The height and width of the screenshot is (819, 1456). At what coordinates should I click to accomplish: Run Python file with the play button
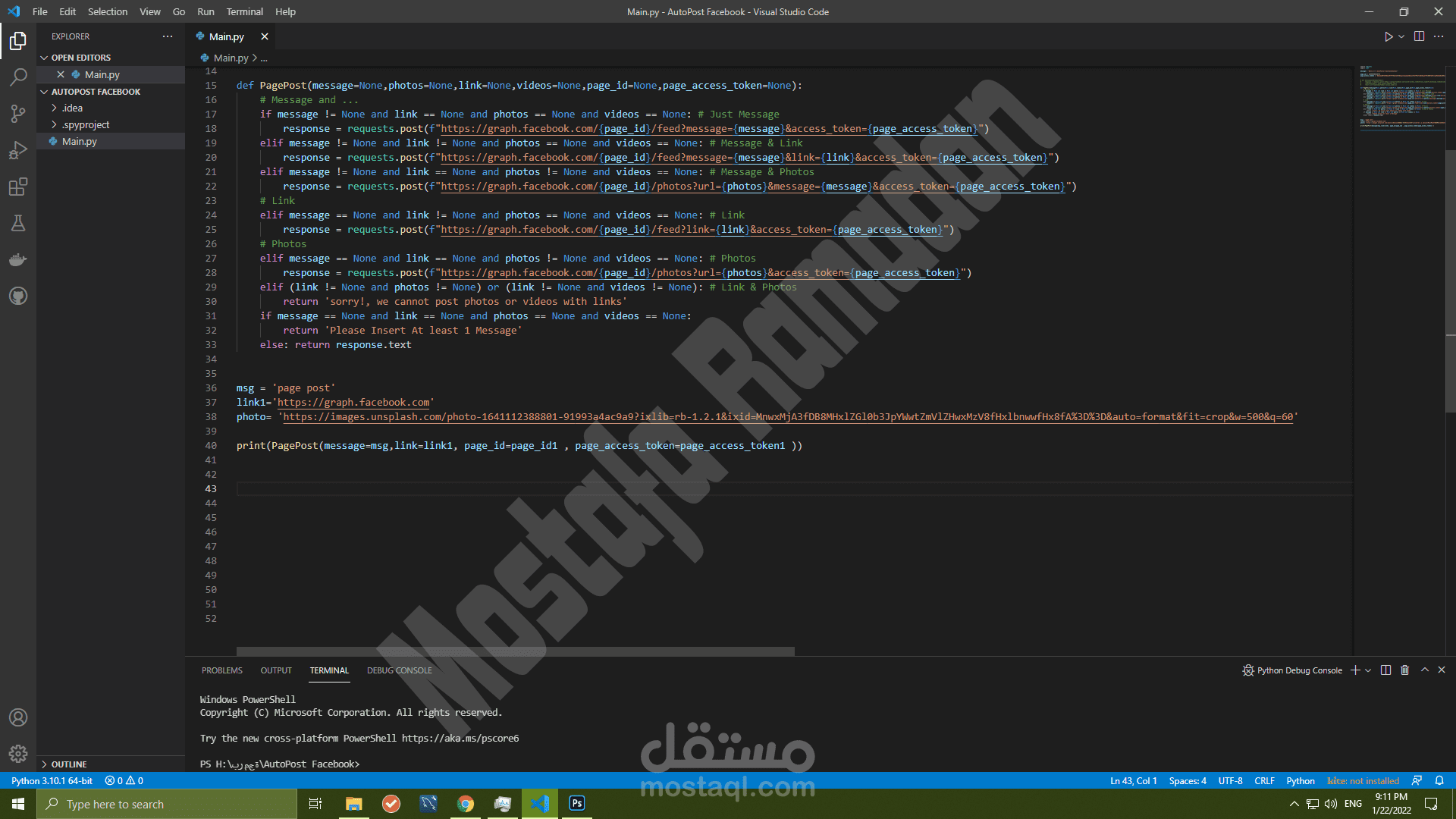pos(1388,36)
